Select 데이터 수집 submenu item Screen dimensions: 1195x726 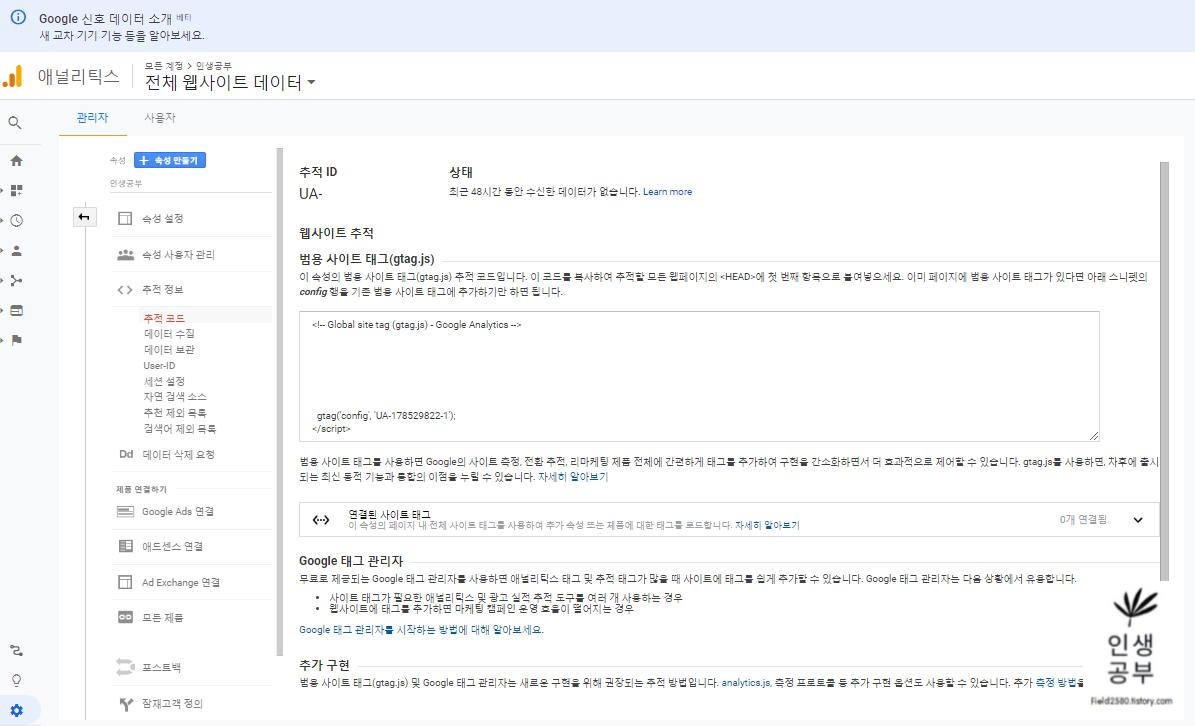(169, 334)
